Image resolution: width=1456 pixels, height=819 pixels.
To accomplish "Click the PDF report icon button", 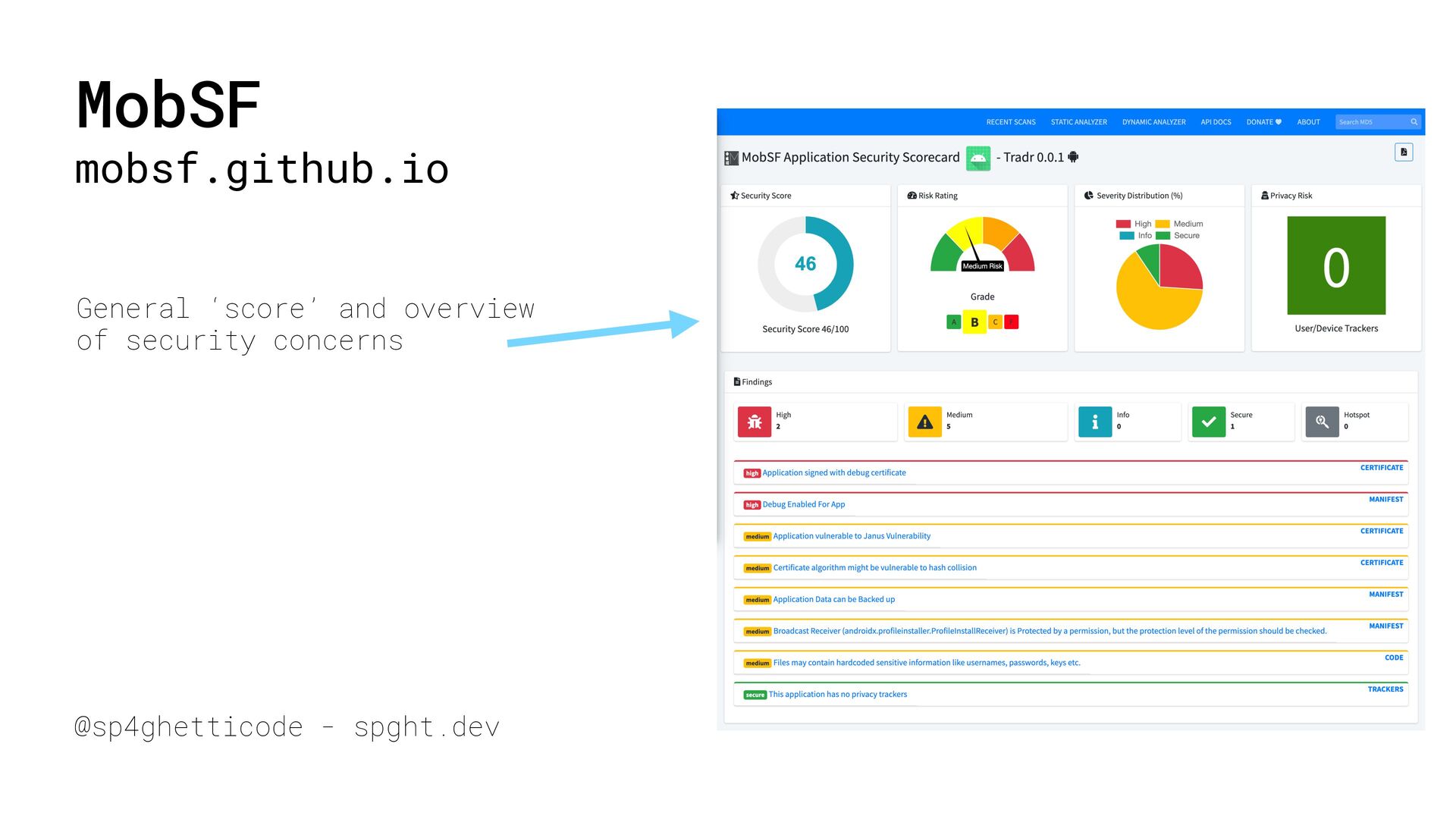I will point(1404,152).
